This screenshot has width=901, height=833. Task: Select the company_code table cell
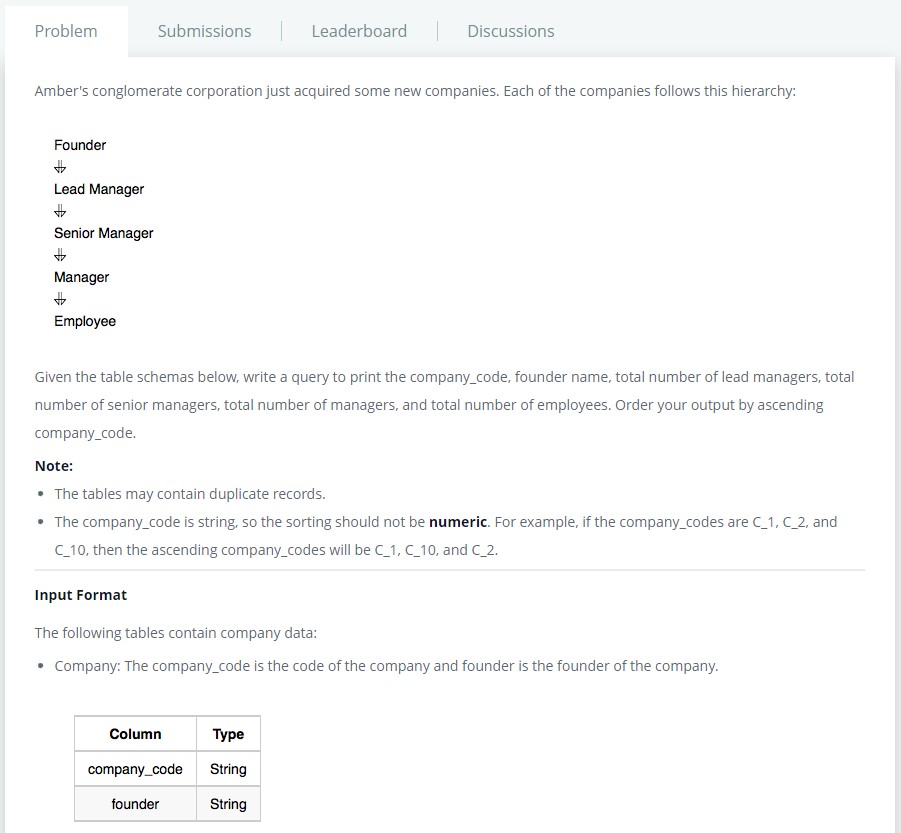135,769
